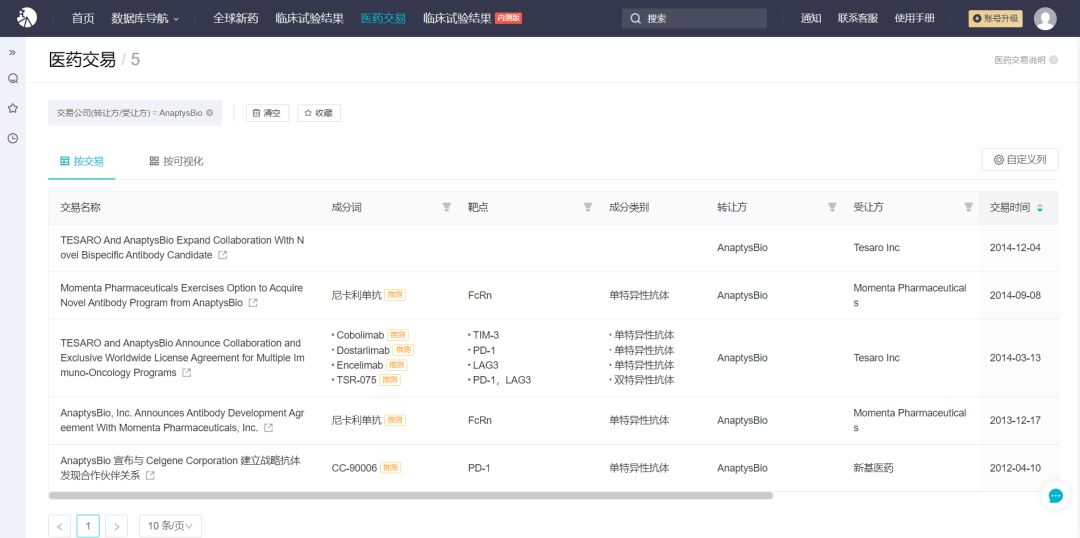
Task: Open external link for AnaptysBio Antibody Development Agreement
Action: pyautogui.click(x=269, y=428)
